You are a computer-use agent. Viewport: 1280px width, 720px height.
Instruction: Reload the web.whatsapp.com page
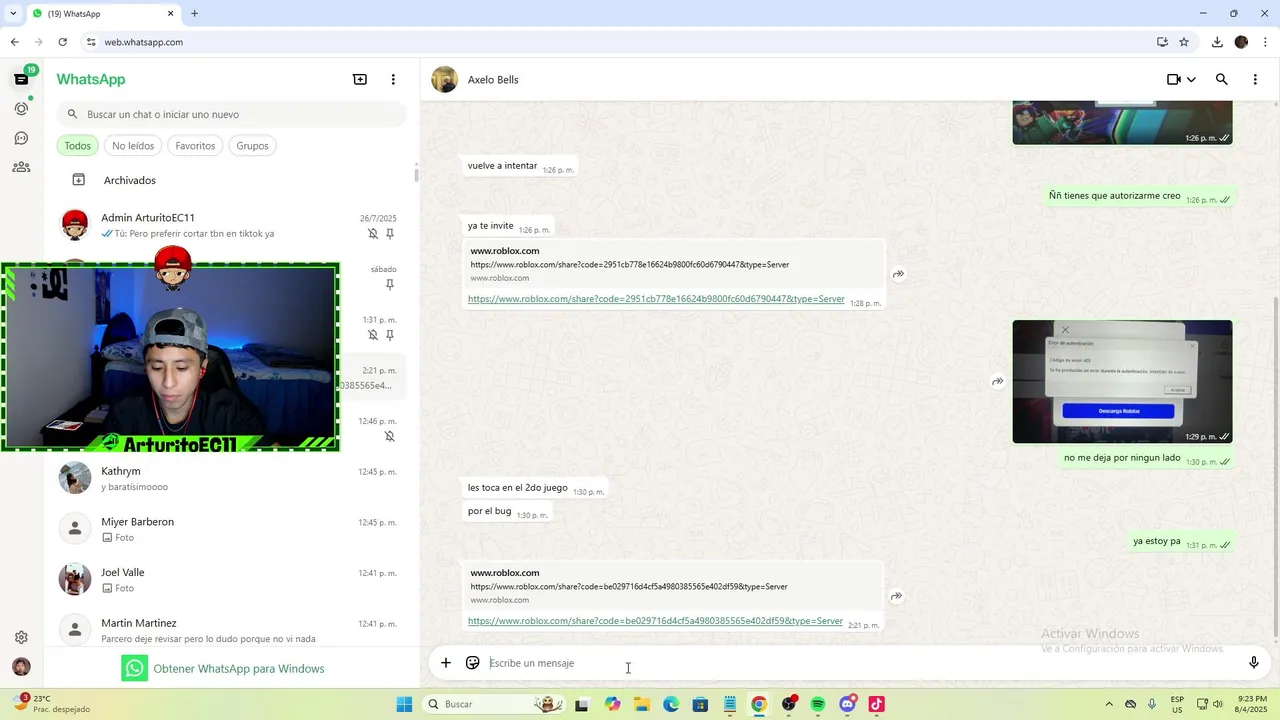[62, 42]
